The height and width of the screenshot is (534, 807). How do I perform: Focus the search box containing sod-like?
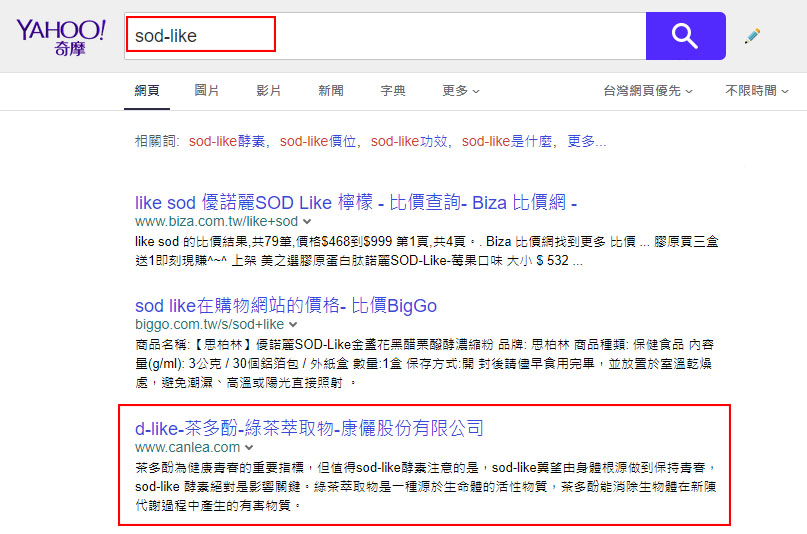tap(385, 36)
